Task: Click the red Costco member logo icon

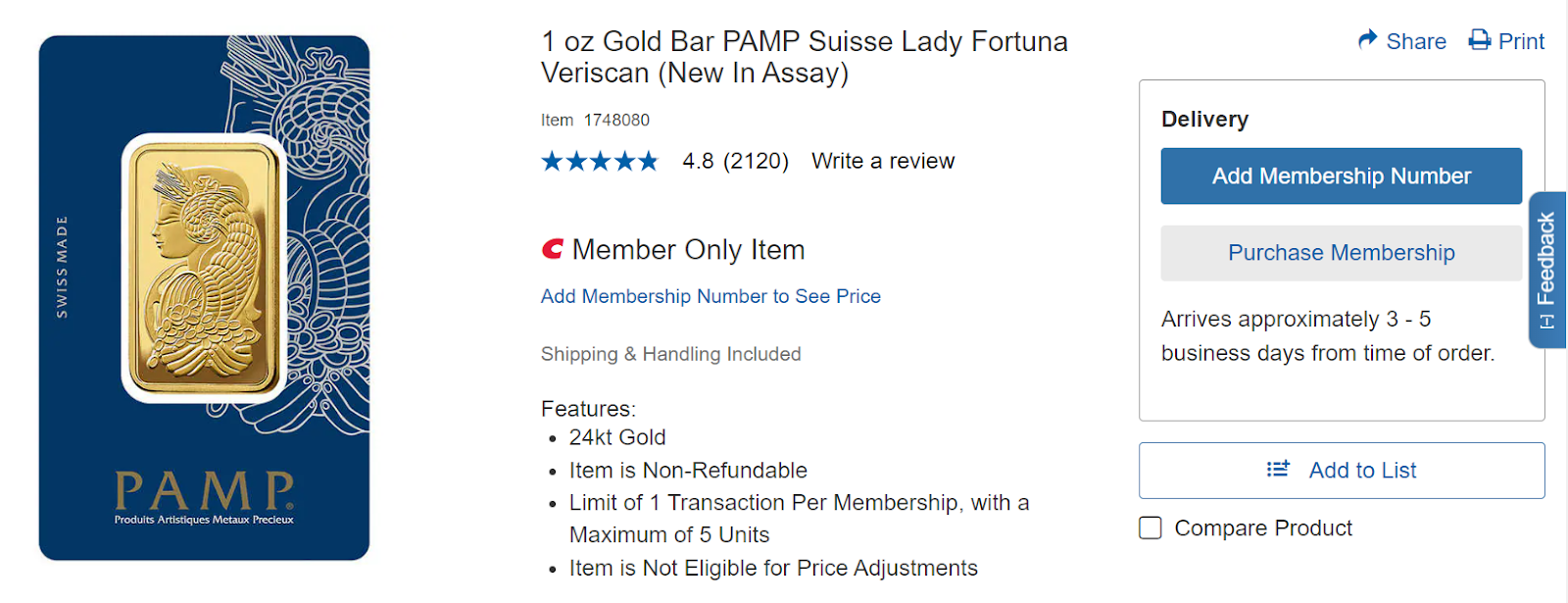Action: click(553, 250)
